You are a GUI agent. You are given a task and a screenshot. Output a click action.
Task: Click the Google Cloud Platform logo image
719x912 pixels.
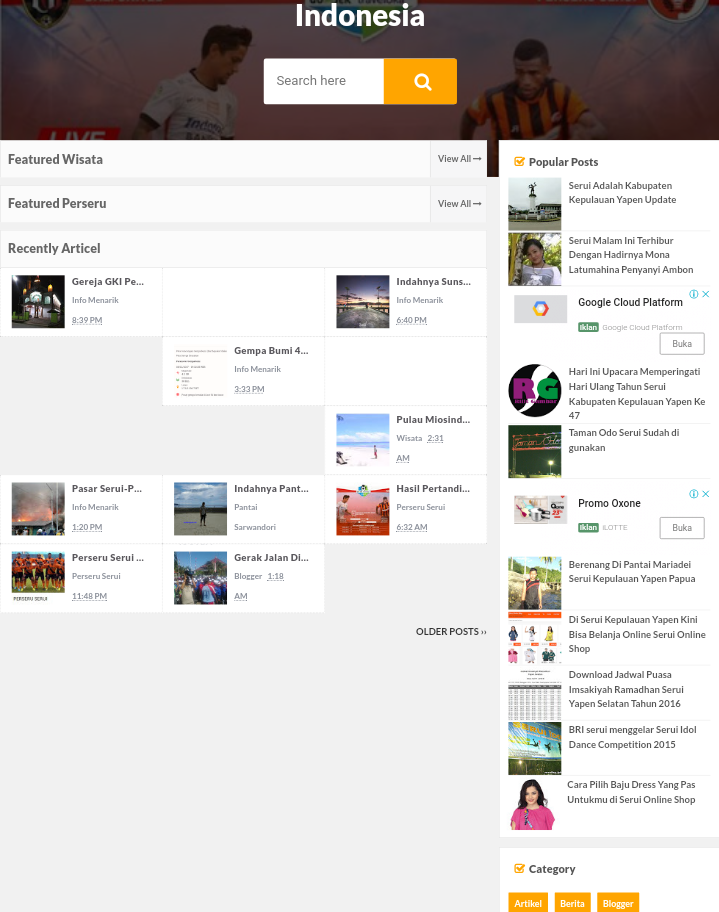point(540,309)
